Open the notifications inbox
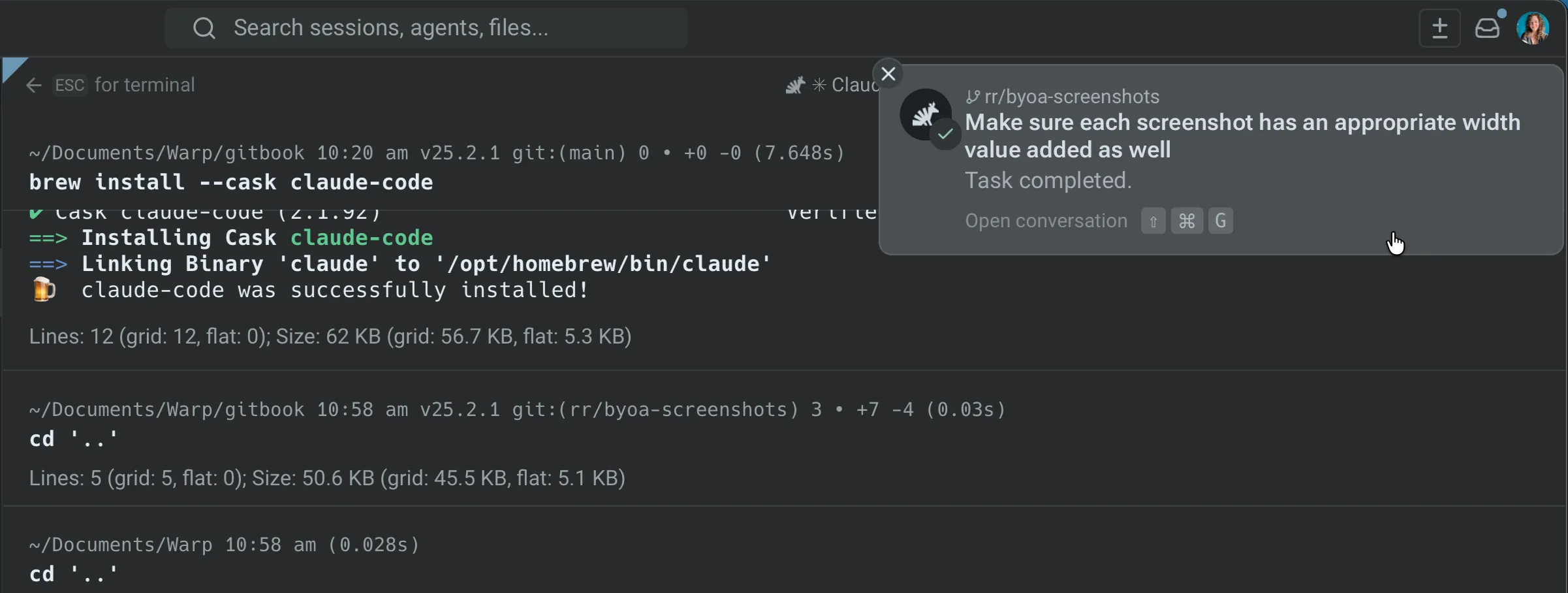This screenshot has height=593, width=1568. point(1488,27)
